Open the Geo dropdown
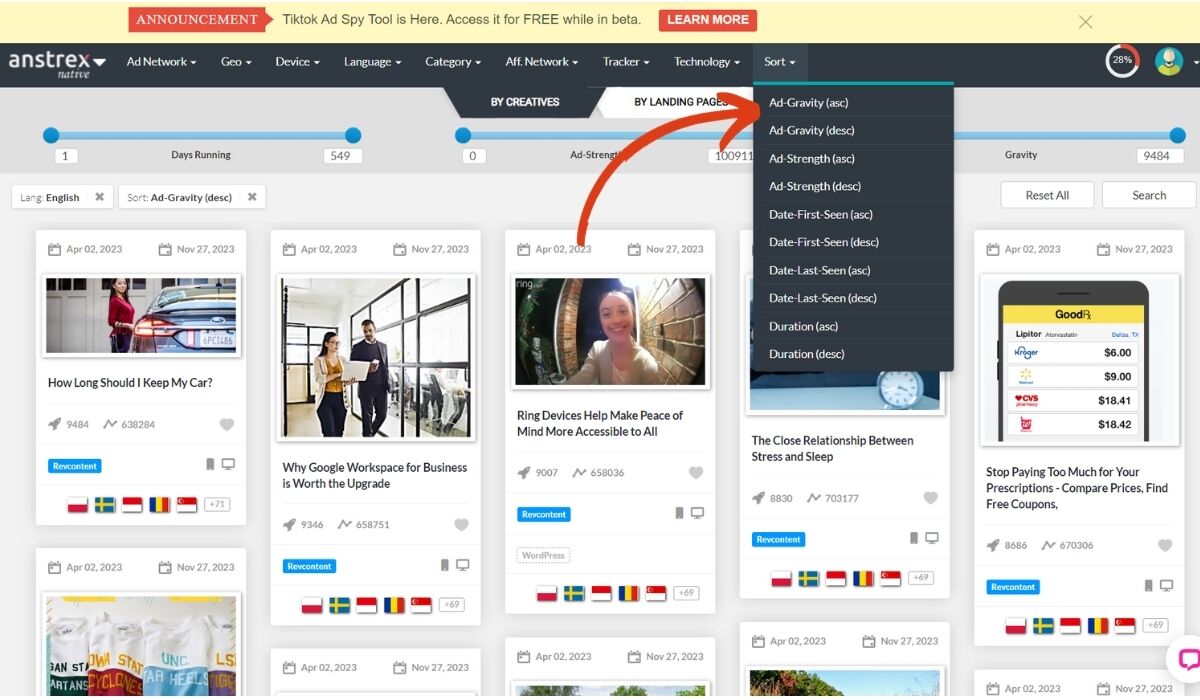This screenshot has height=700, width=1200. [235, 62]
